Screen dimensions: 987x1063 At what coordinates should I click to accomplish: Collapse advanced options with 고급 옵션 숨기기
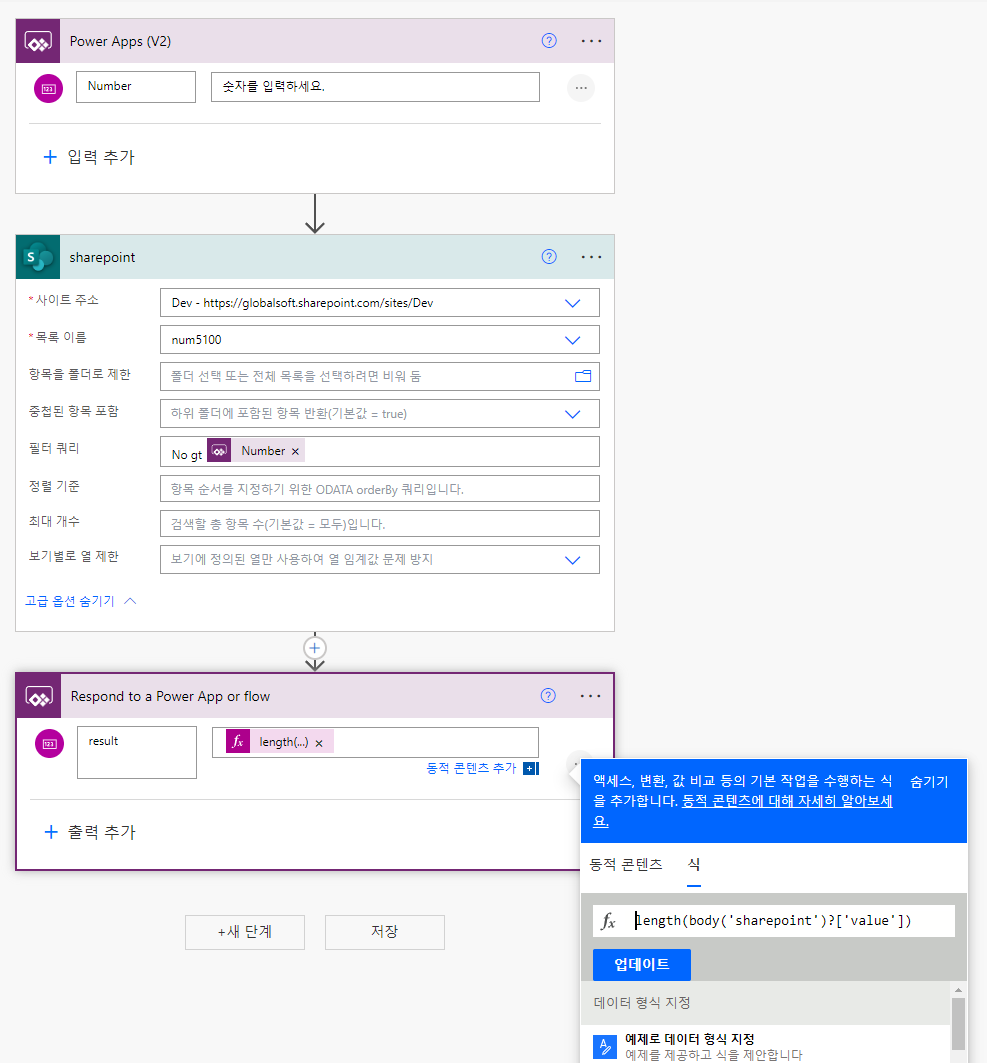click(x=81, y=601)
